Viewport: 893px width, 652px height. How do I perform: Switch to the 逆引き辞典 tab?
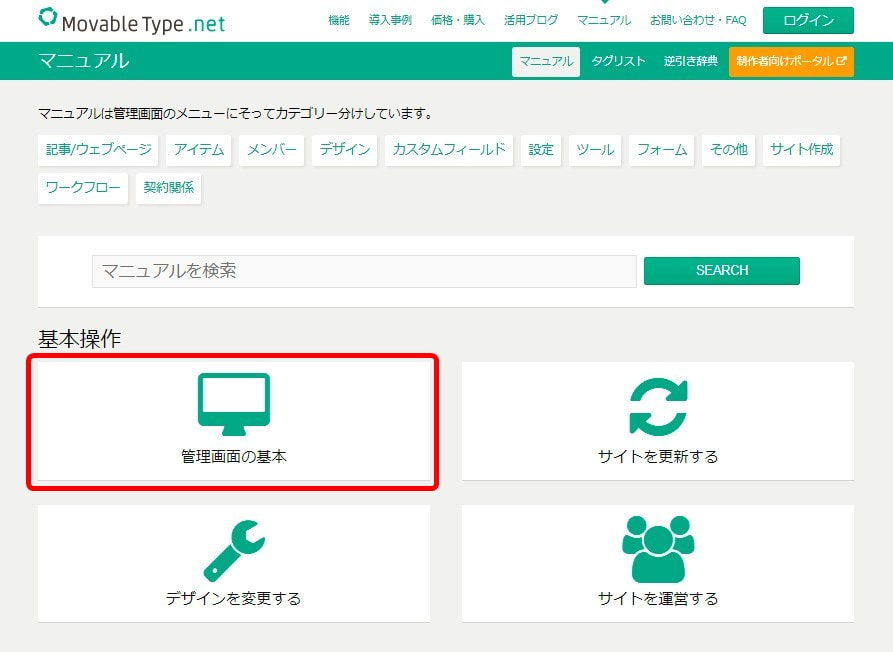point(691,61)
